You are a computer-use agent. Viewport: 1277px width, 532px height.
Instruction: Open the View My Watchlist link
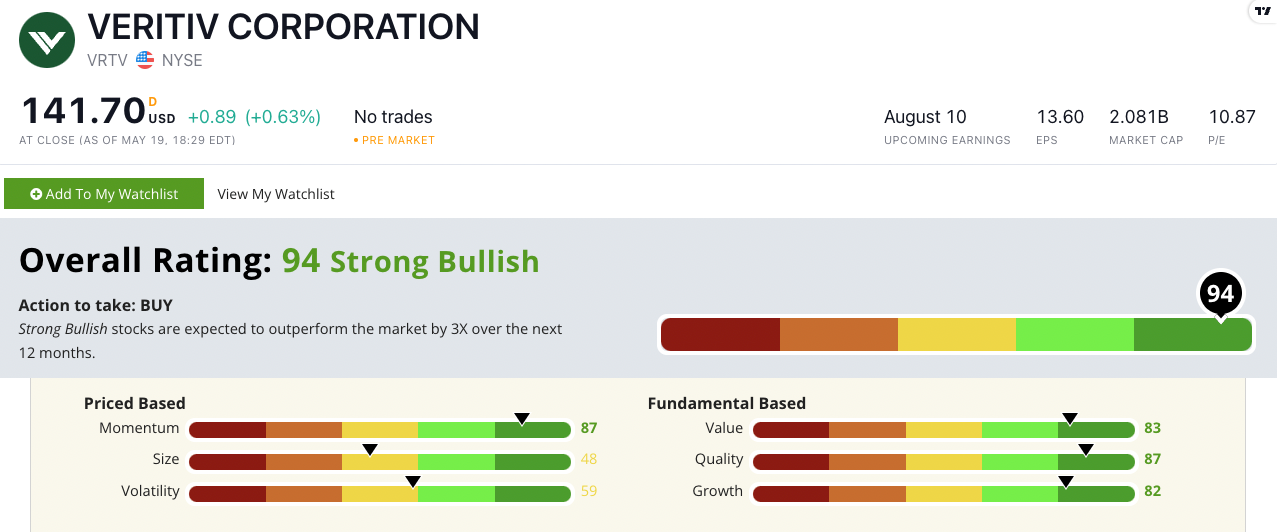276,194
